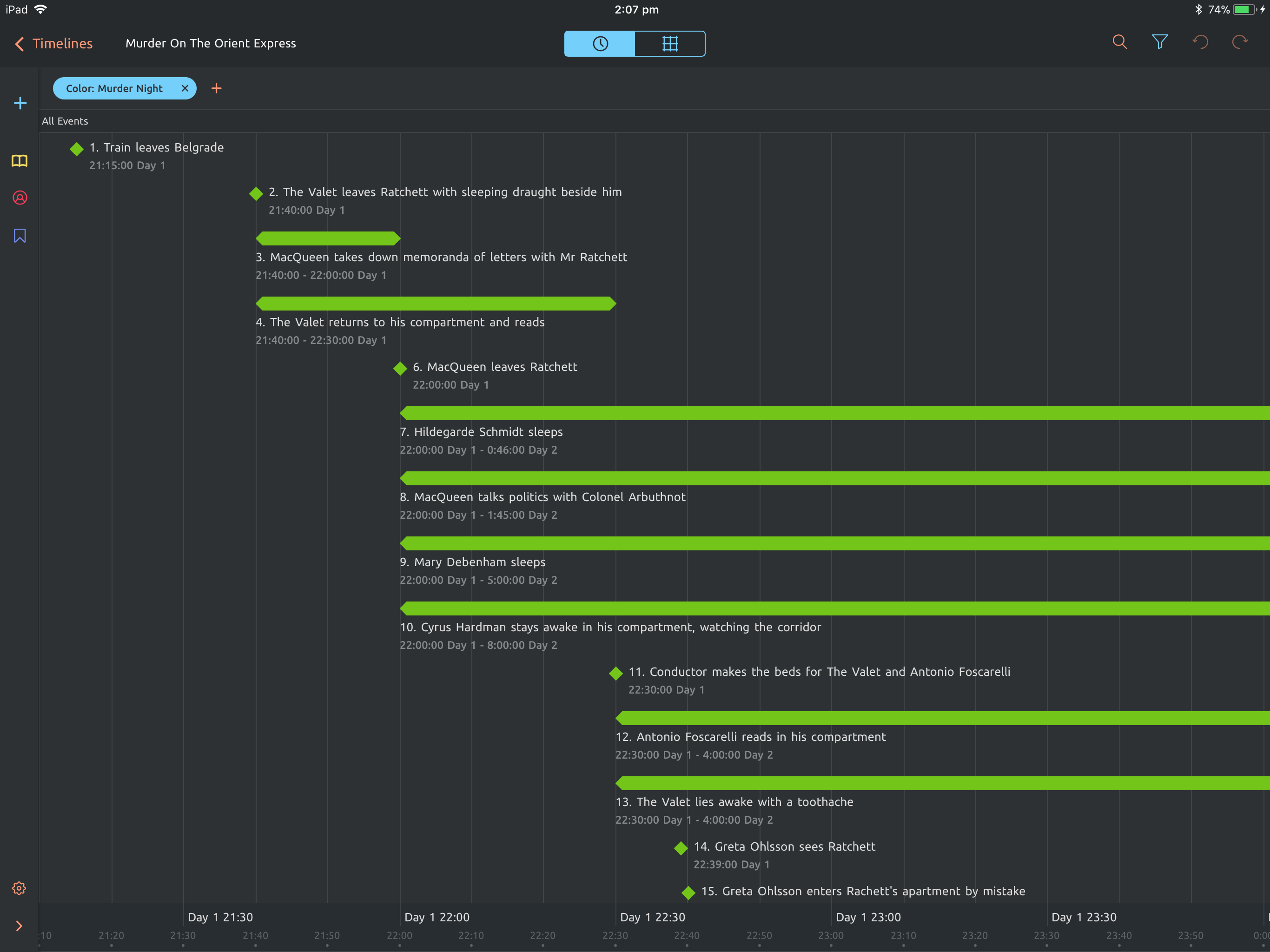This screenshot has width=1270, height=952.
Task: Select Greta Ohlsson sees Ratchett diamond
Action: [x=681, y=848]
